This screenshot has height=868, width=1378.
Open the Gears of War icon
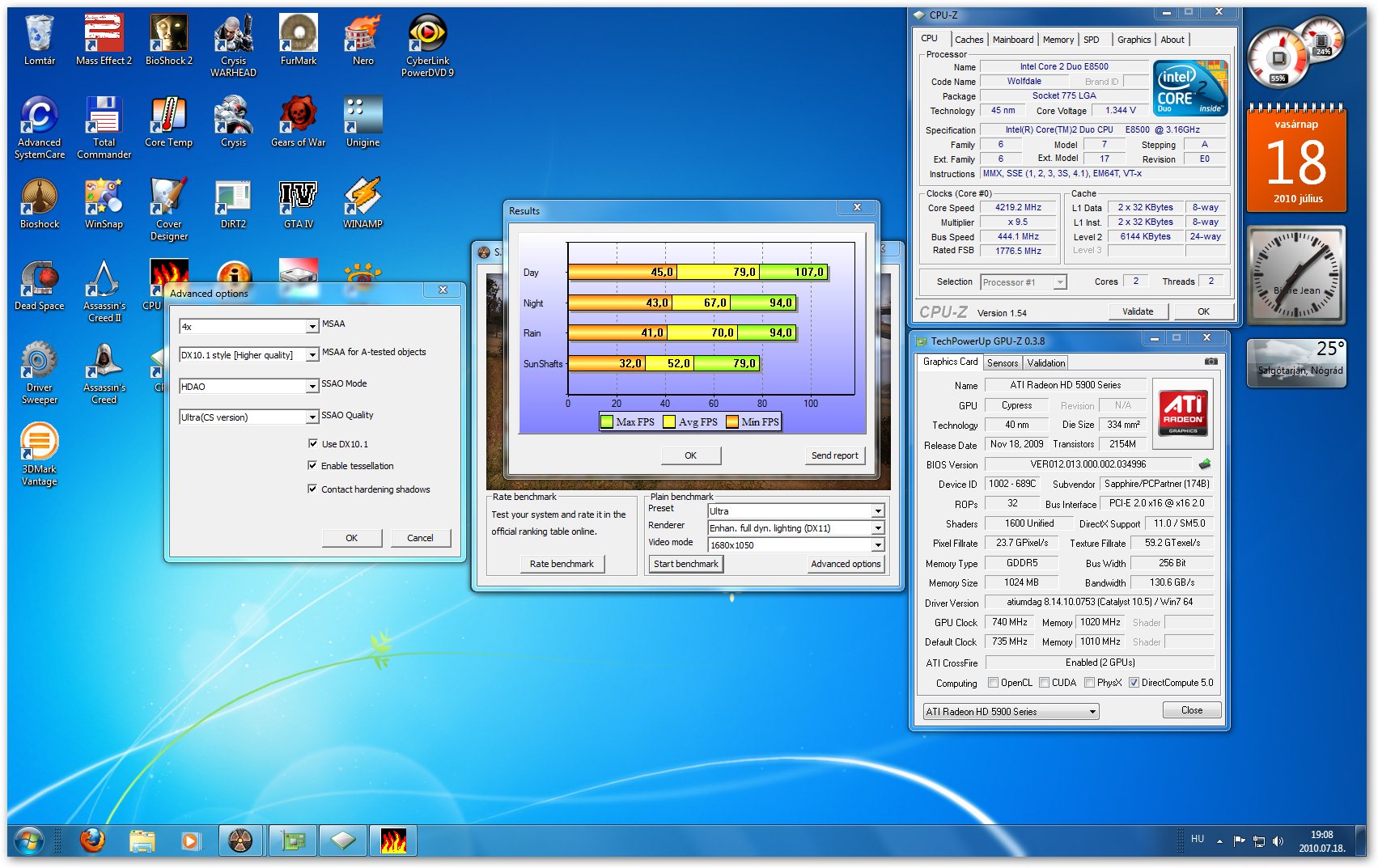(x=298, y=122)
